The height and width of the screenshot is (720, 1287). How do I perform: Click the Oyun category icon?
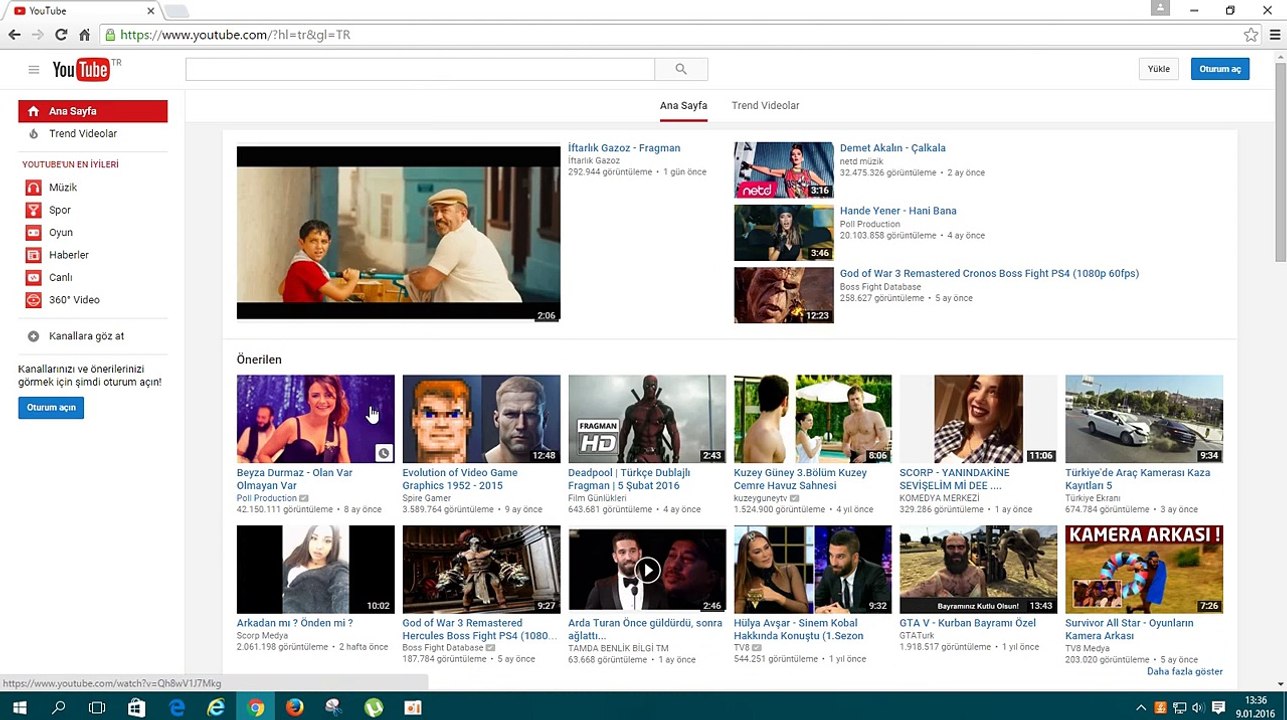click(33, 232)
